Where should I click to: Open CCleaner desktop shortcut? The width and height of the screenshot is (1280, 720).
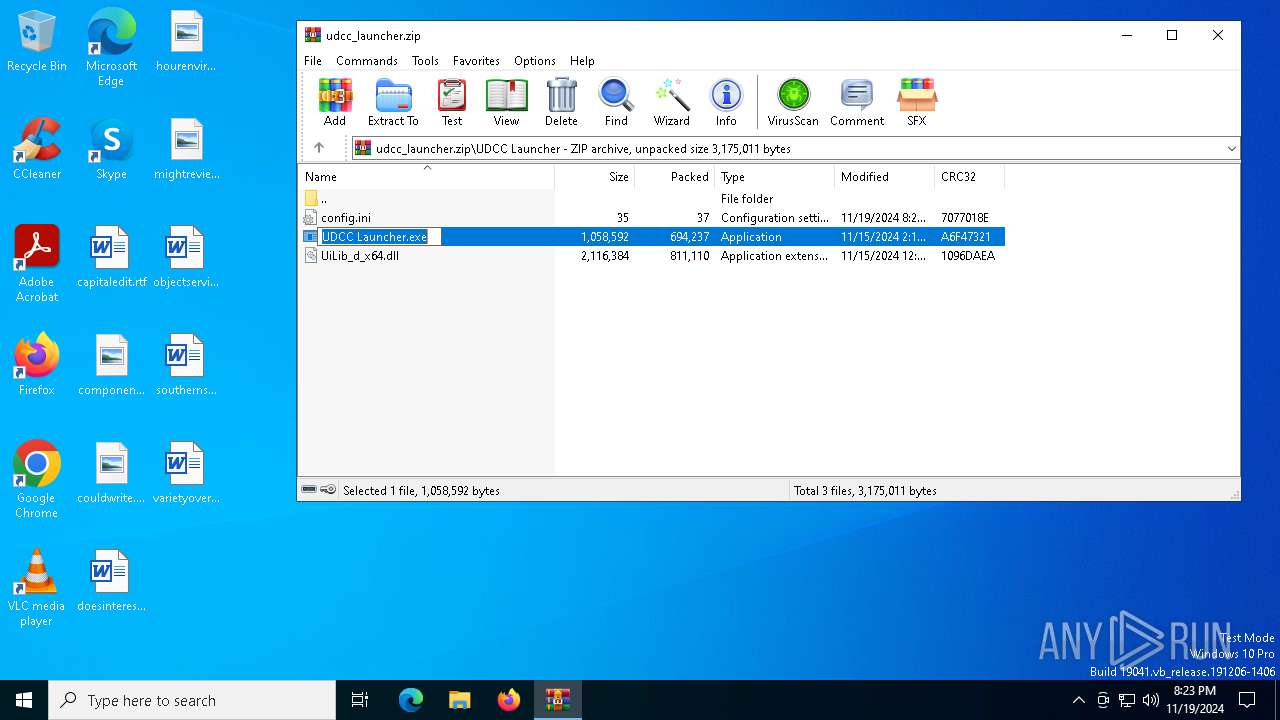pyautogui.click(x=37, y=149)
